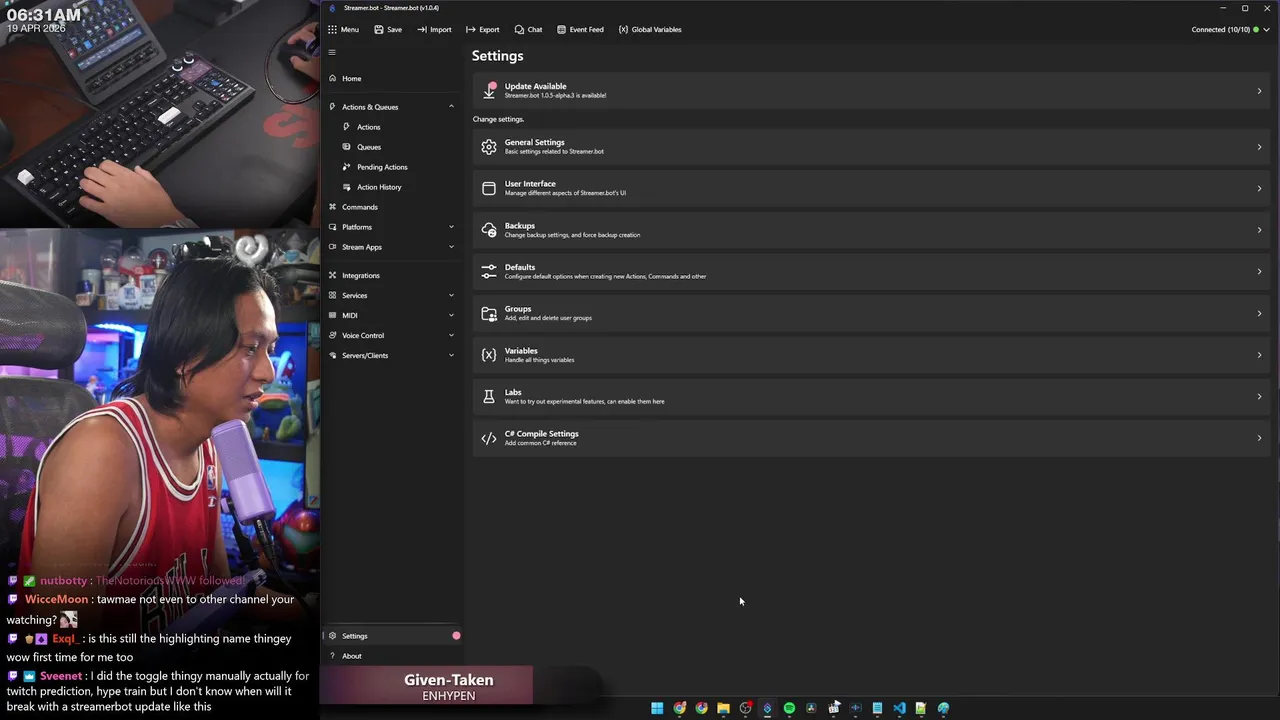The image size is (1280, 720).
Task: Open User Interface settings row
Action: click(871, 188)
